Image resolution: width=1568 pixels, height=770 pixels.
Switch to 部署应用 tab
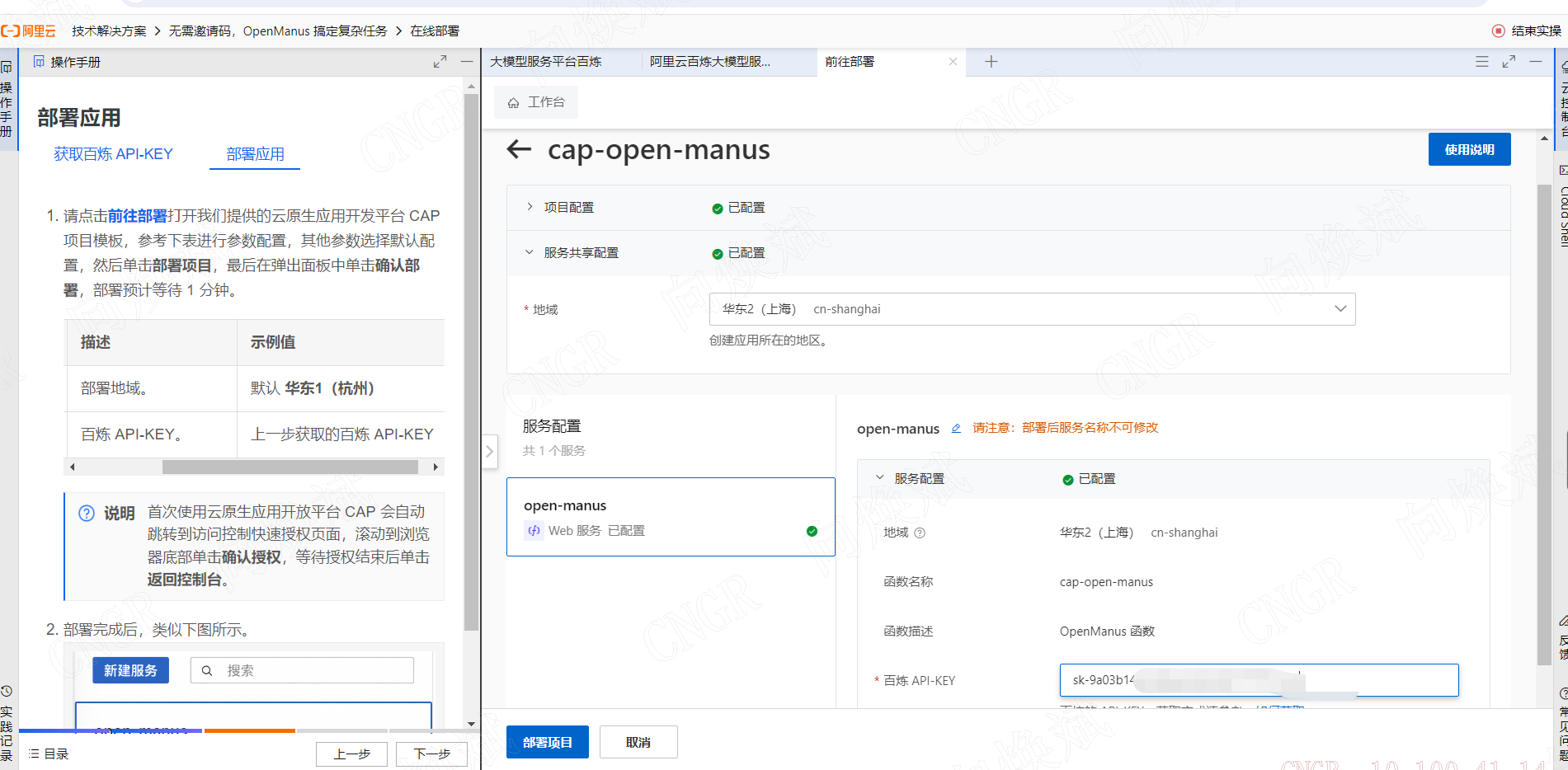pyautogui.click(x=255, y=154)
